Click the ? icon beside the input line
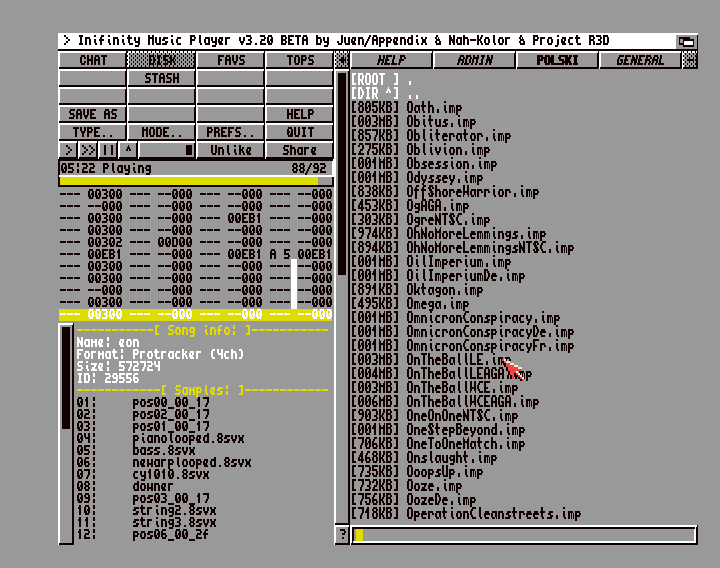The width and height of the screenshot is (720, 568). 342,535
